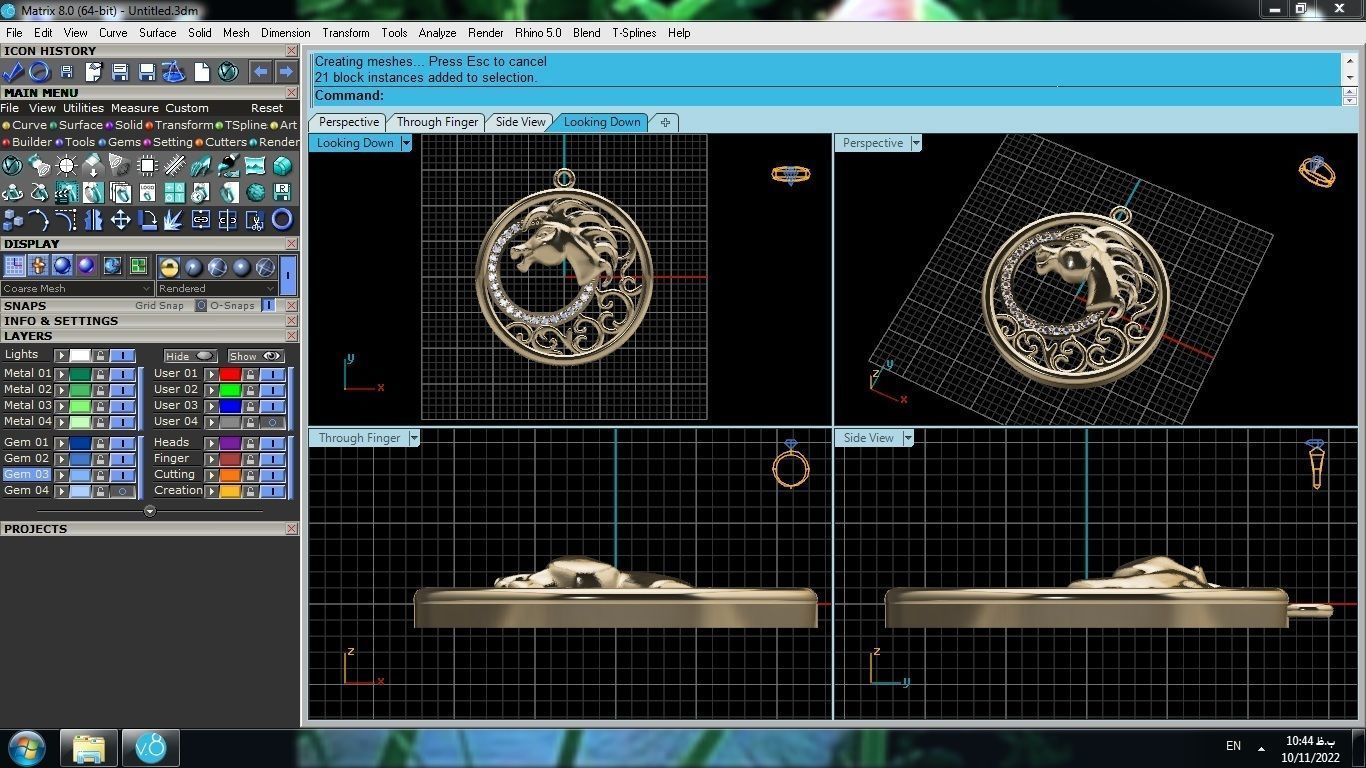The image size is (1366, 768).
Task: Toggle visibility of Metal 01 layer
Action: tap(123, 374)
